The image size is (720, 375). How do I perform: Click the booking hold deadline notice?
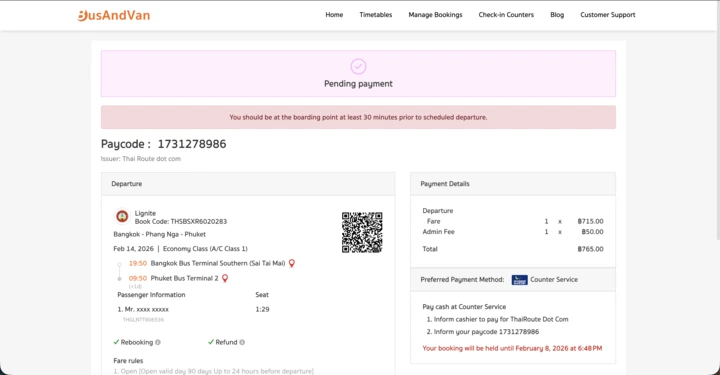[x=512, y=348]
